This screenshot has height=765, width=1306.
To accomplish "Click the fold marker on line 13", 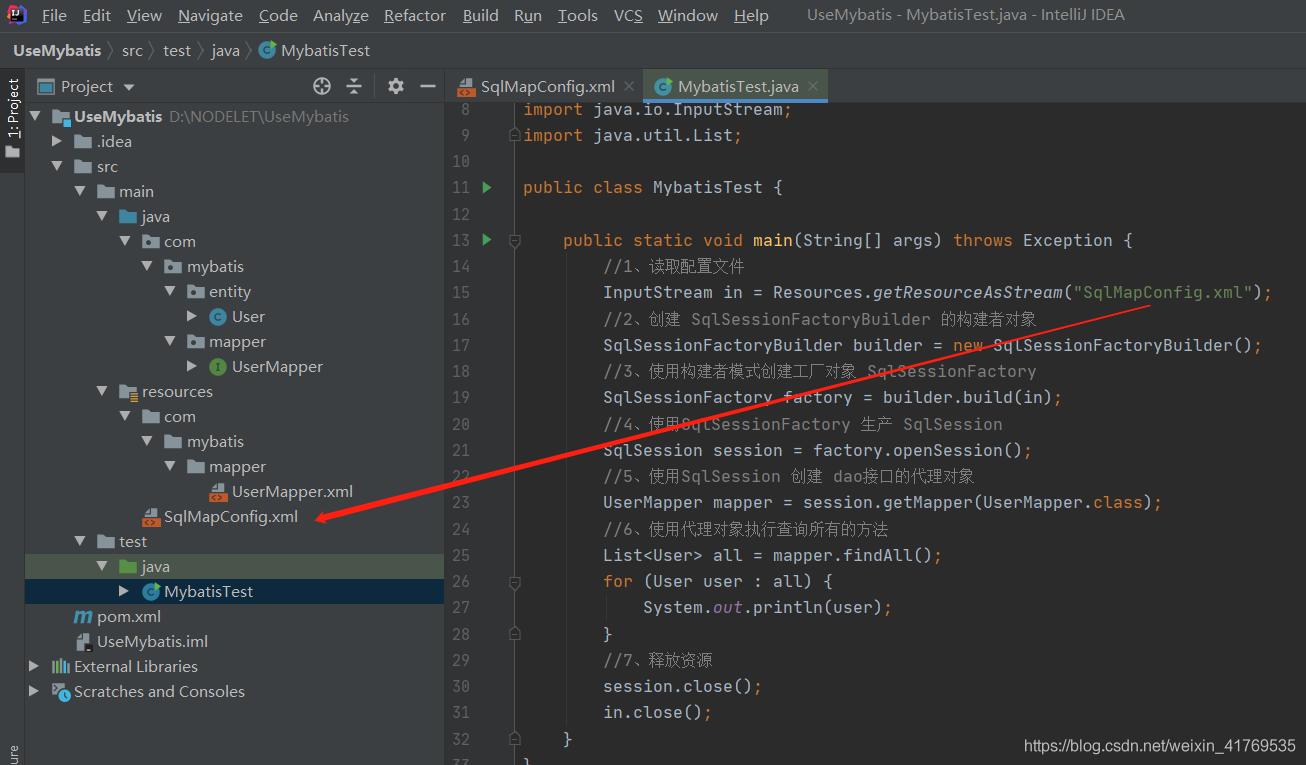I will point(514,240).
